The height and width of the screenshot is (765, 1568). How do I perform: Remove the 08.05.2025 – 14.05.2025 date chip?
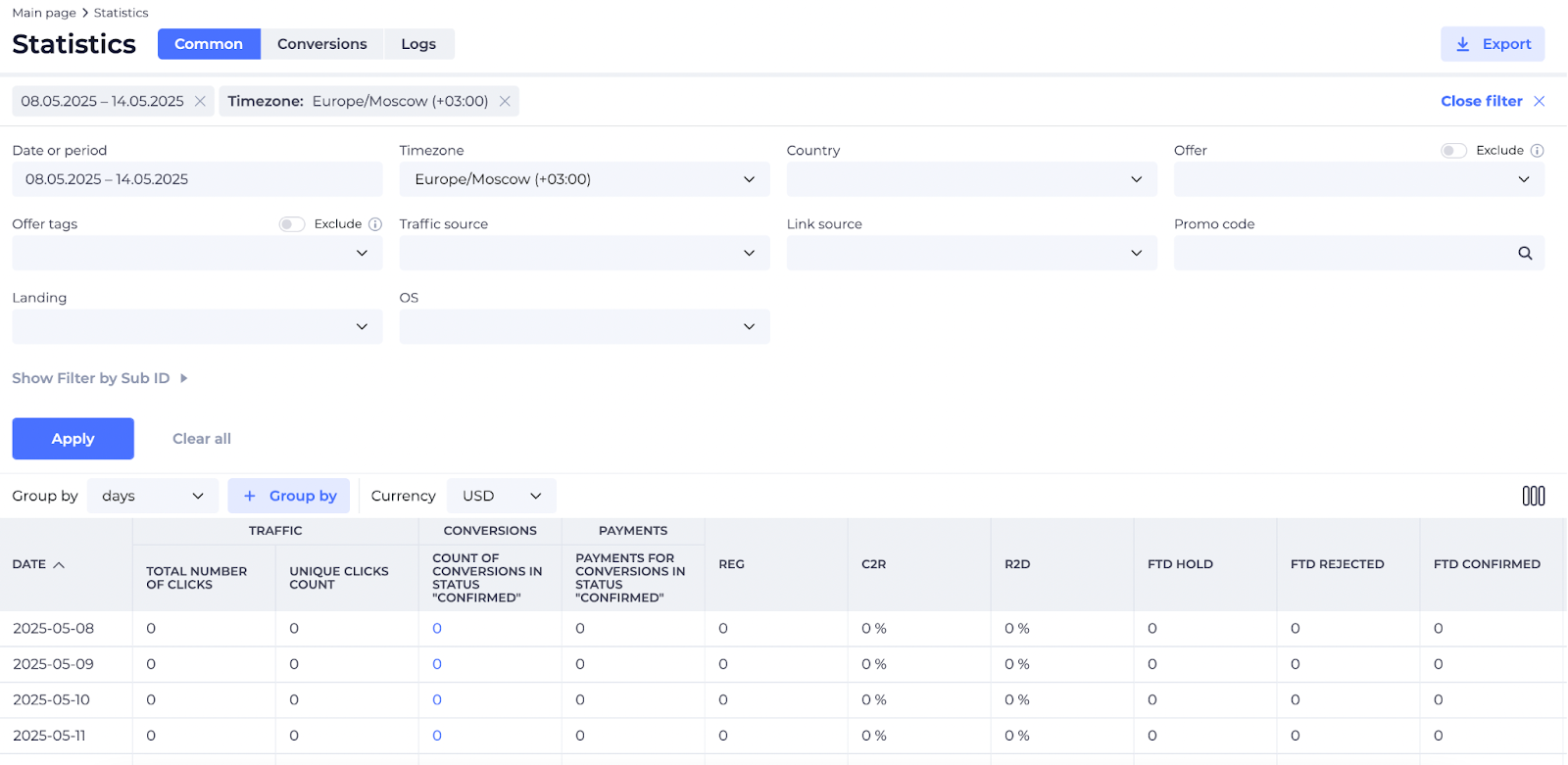coord(200,101)
